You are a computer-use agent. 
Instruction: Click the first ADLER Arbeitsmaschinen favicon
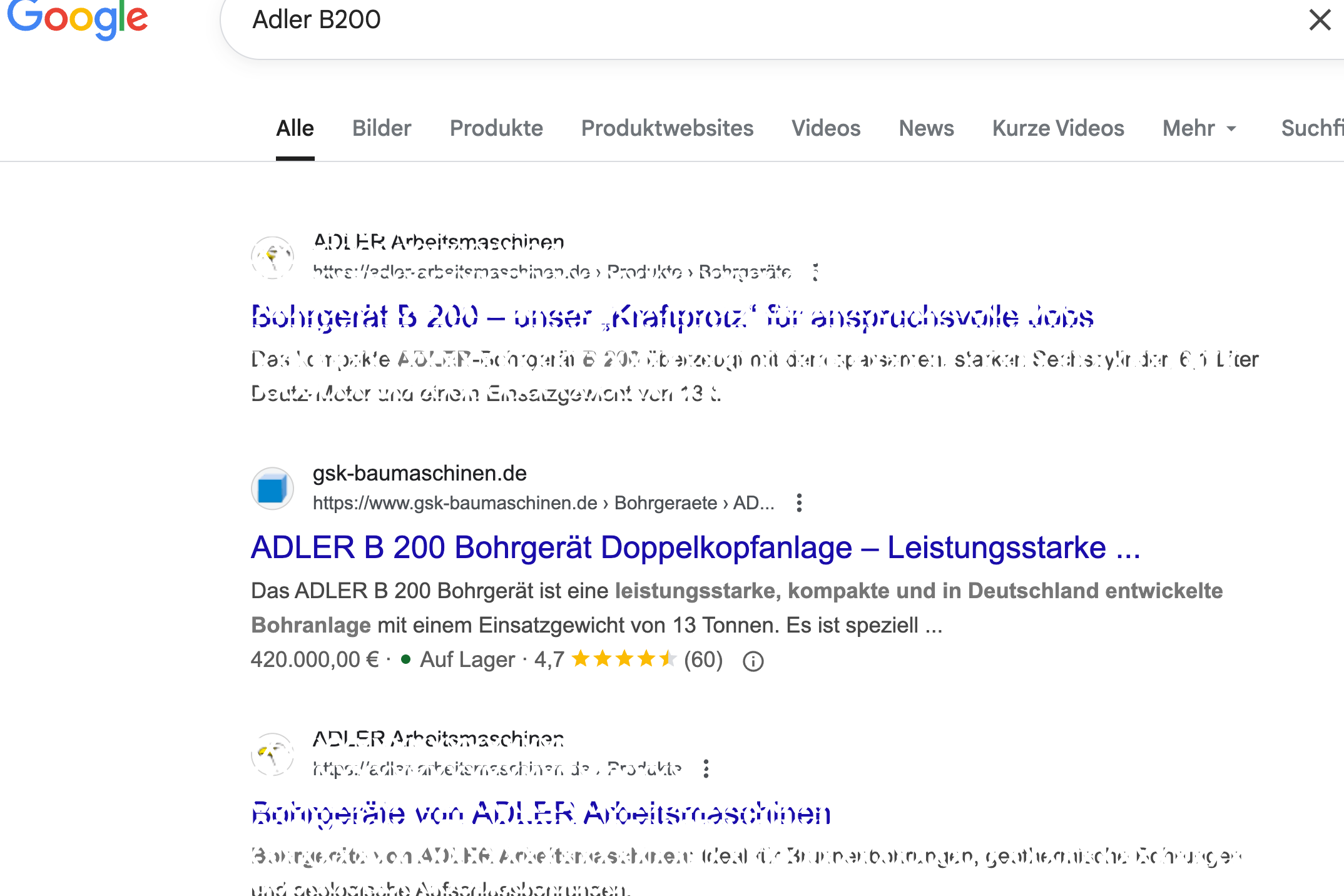(x=273, y=257)
